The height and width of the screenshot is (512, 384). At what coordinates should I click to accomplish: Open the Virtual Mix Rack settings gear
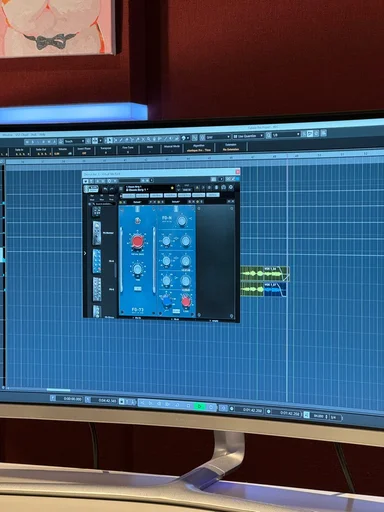pos(231,187)
